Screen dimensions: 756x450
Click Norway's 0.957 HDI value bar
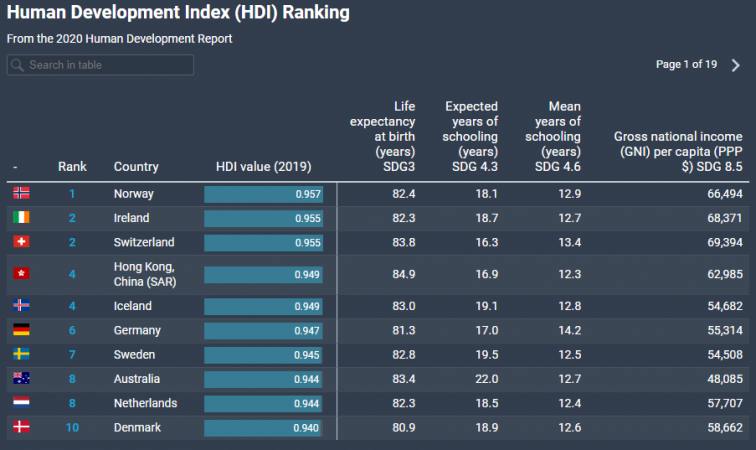pyautogui.click(x=263, y=193)
